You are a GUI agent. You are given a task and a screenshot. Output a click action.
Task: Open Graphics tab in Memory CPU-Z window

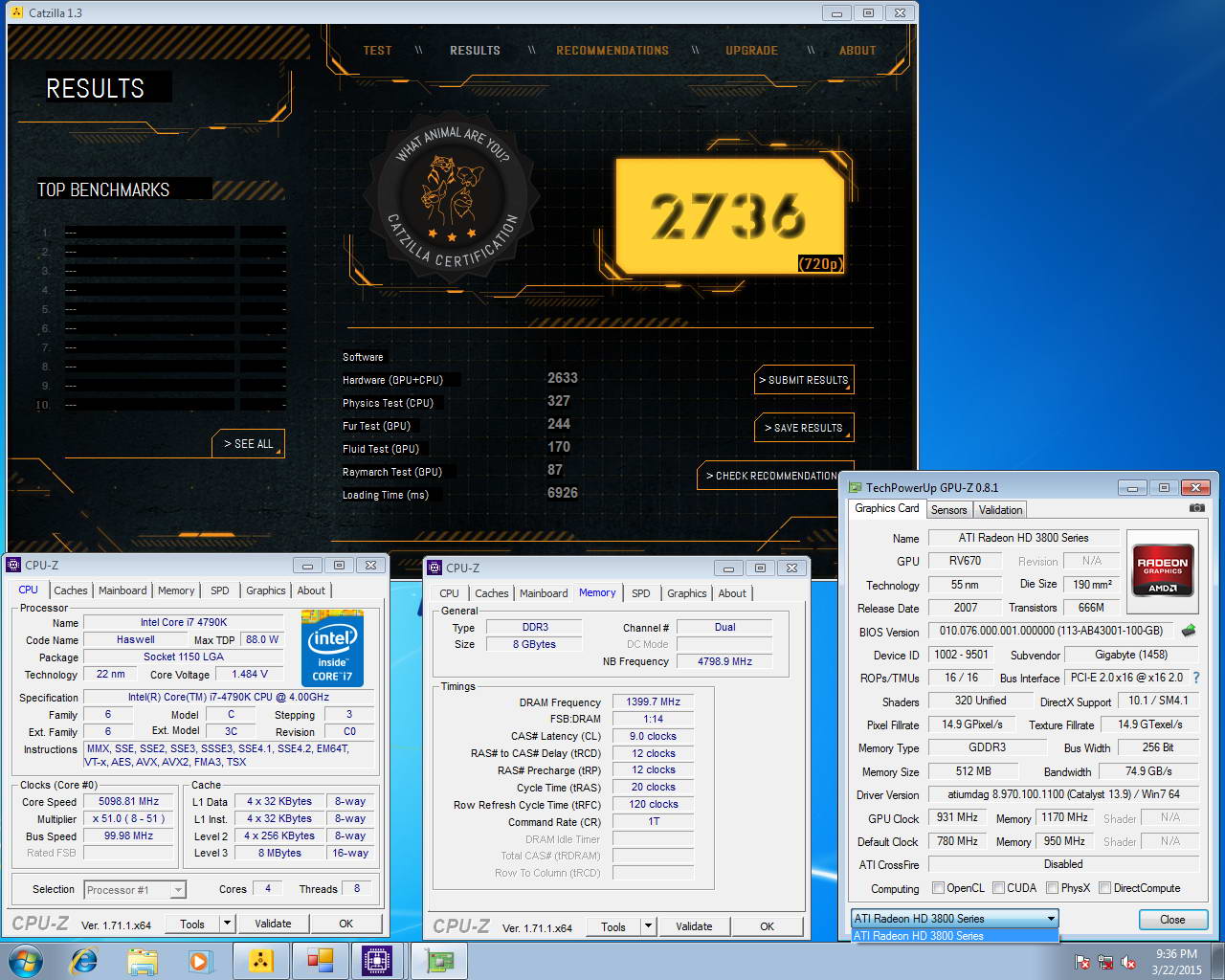[687, 593]
